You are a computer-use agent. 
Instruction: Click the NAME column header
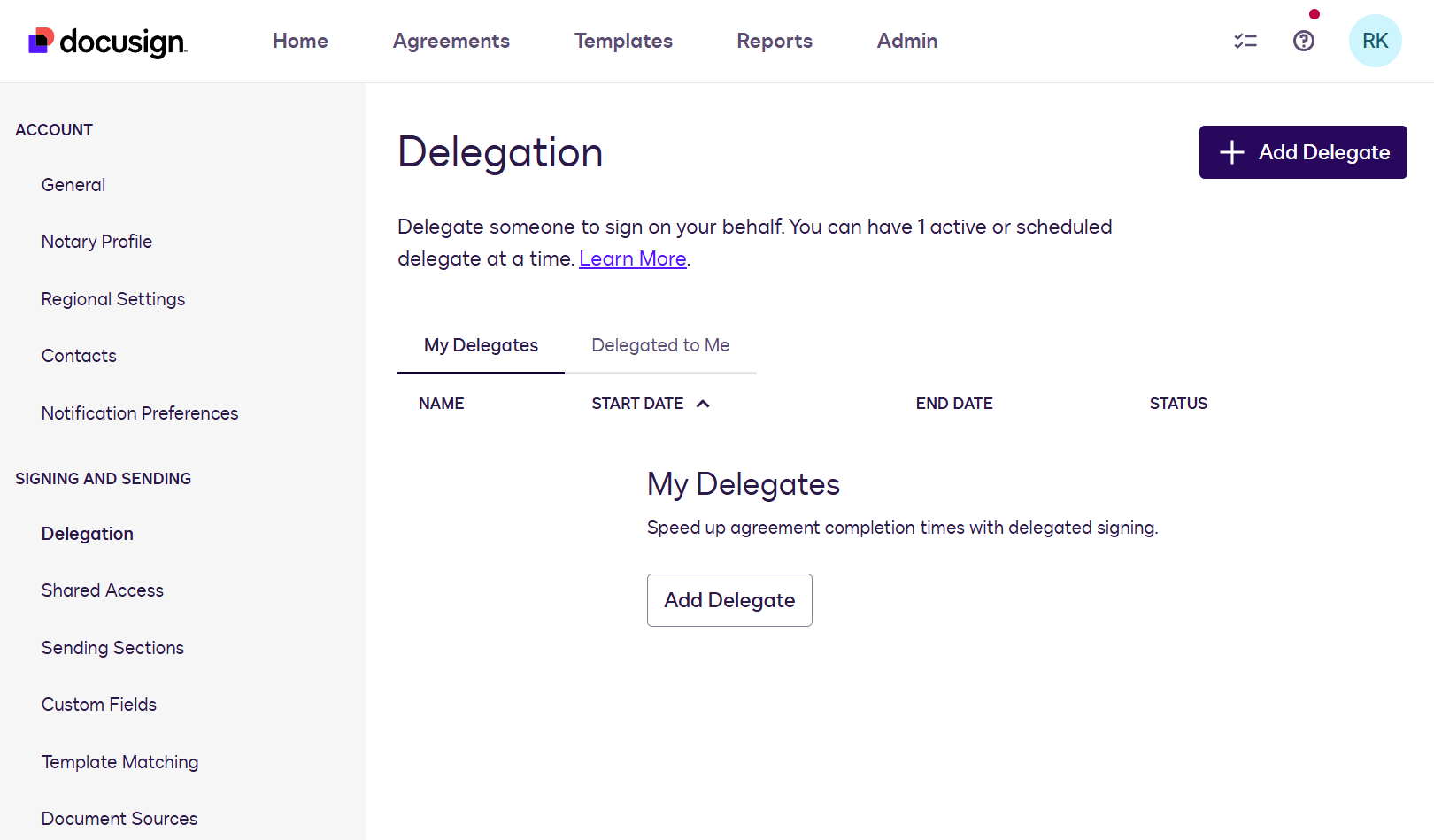(x=442, y=404)
